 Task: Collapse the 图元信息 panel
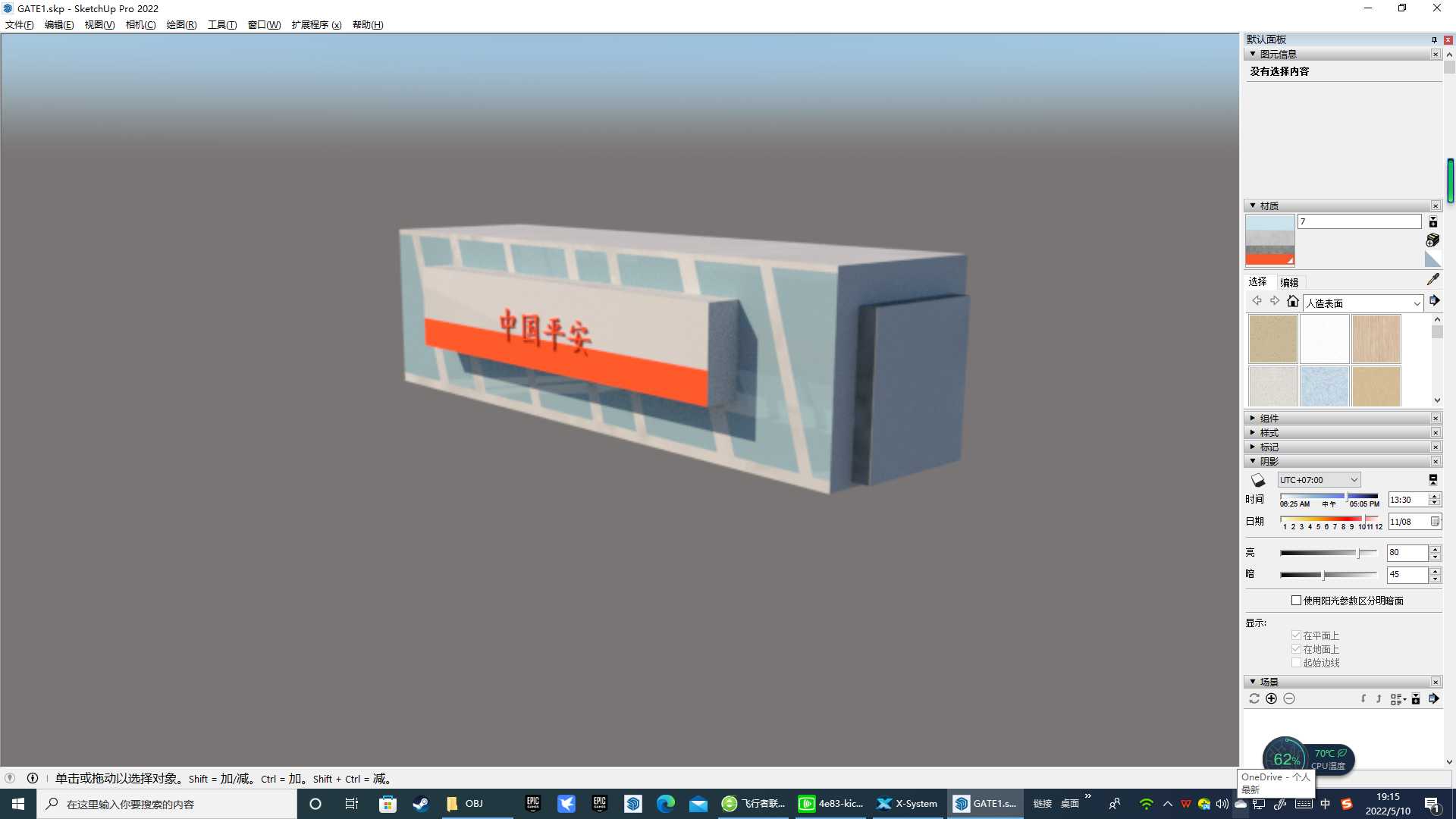coord(1253,54)
